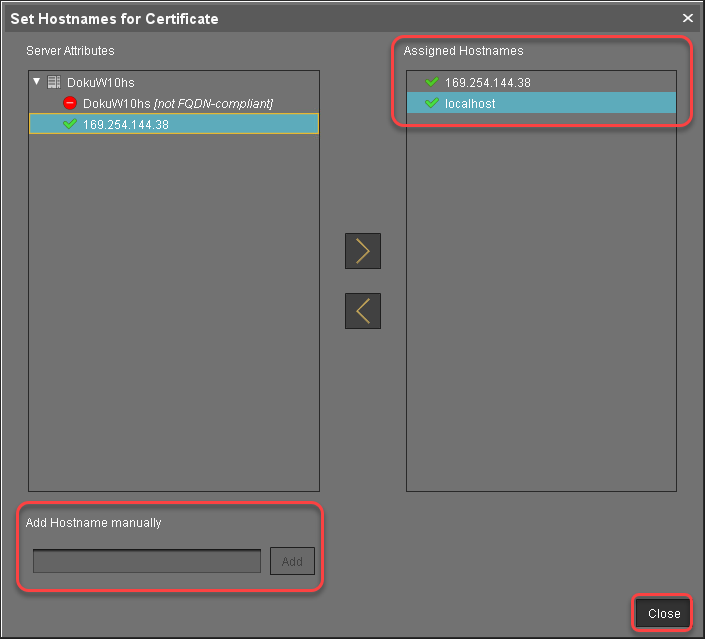Click the server icon beside DokuW10hs
Screen dimensions: 705x639
click(53, 83)
